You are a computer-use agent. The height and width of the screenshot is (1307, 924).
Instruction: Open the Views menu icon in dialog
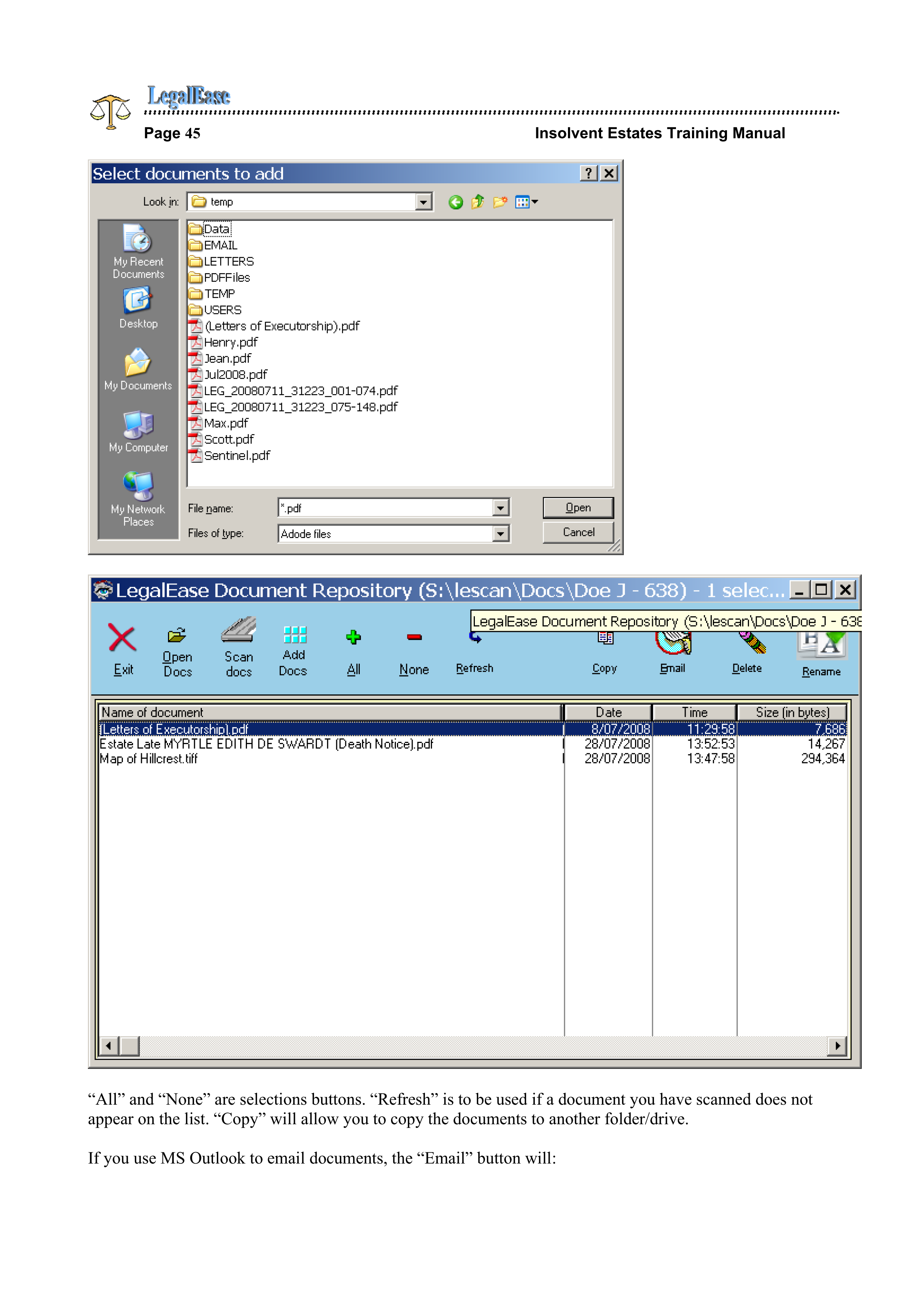click(x=526, y=202)
